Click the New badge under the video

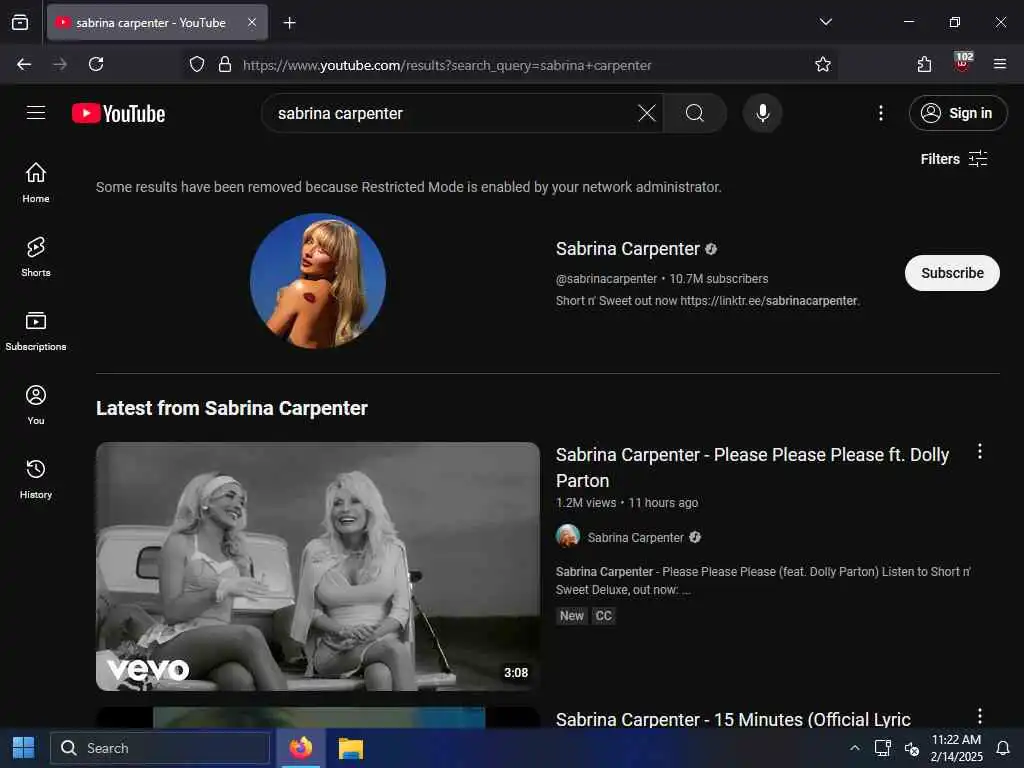pyautogui.click(x=571, y=616)
